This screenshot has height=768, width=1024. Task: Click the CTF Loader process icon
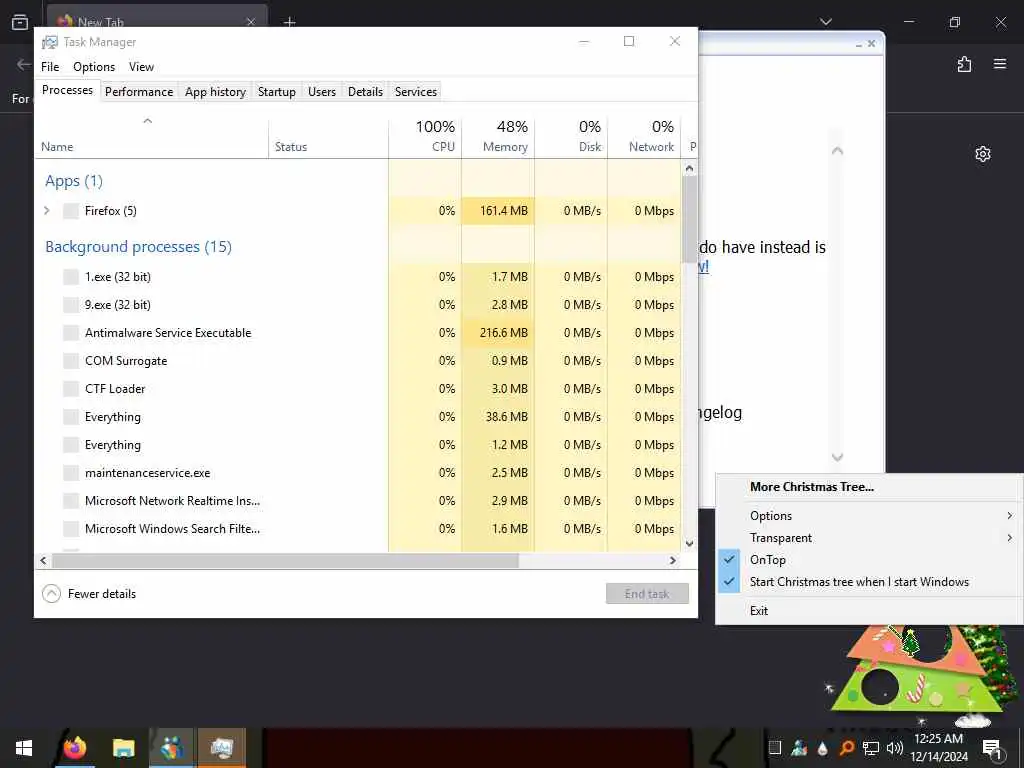pos(71,389)
